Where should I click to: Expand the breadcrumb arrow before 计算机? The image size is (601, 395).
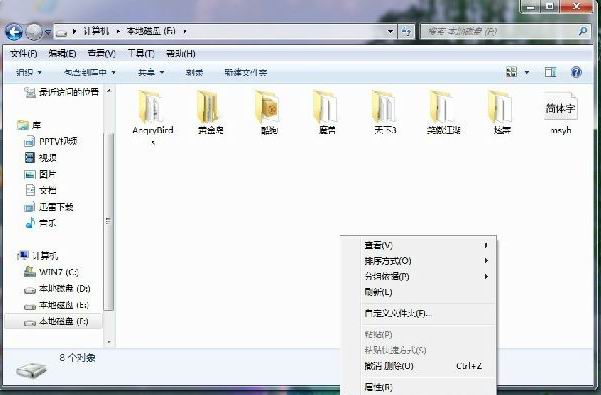[x=75, y=31]
